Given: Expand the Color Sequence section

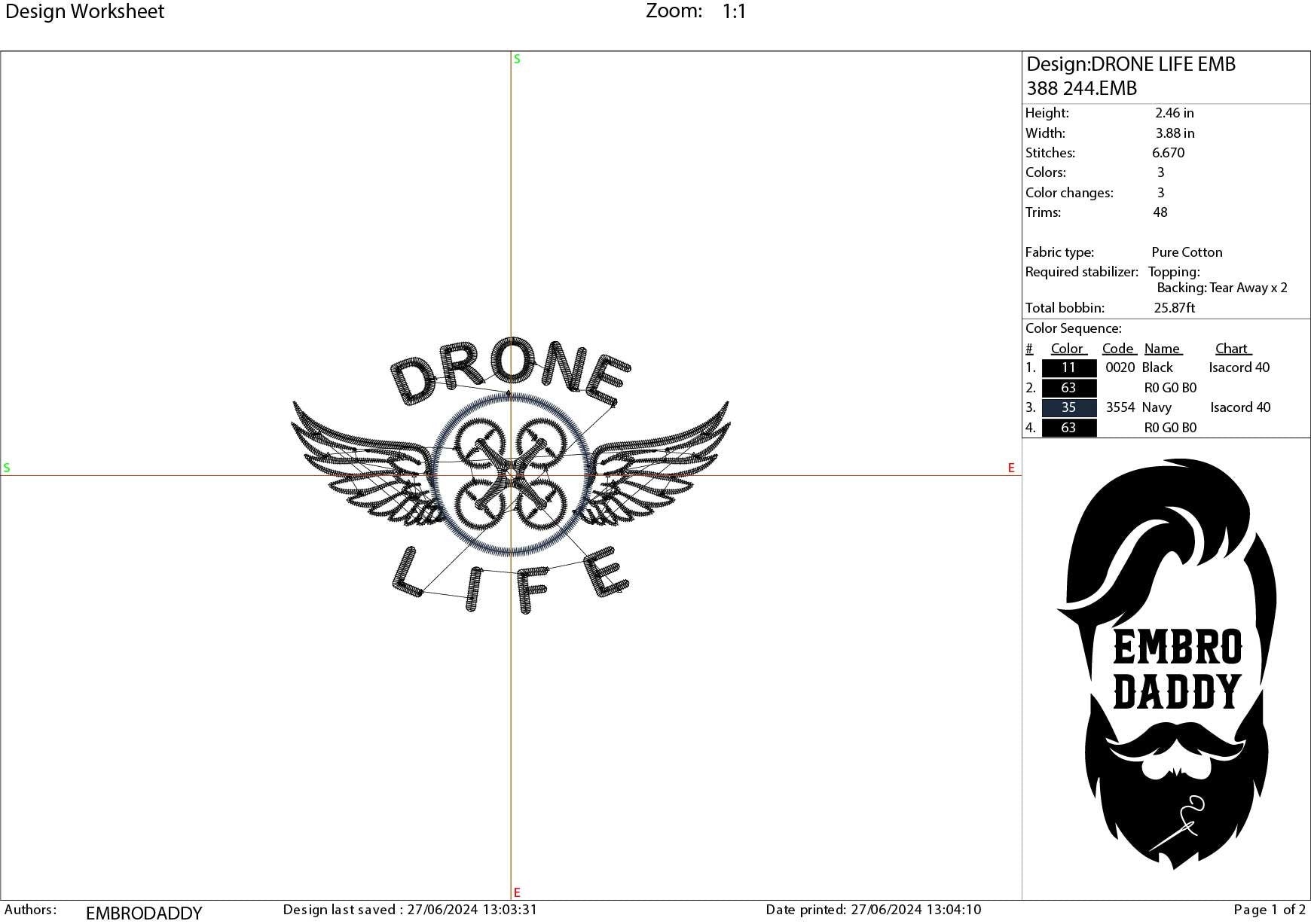Looking at the screenshot, I should coord(1073,328).
